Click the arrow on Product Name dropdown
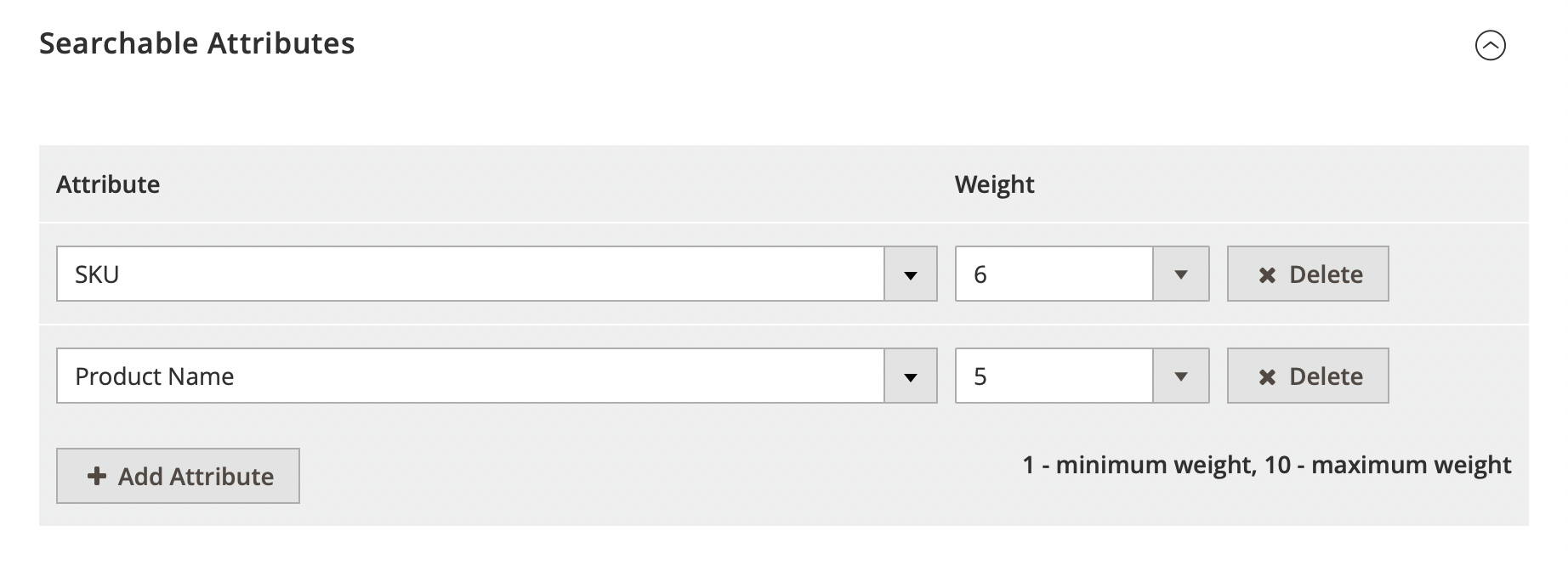 (910, 376)
